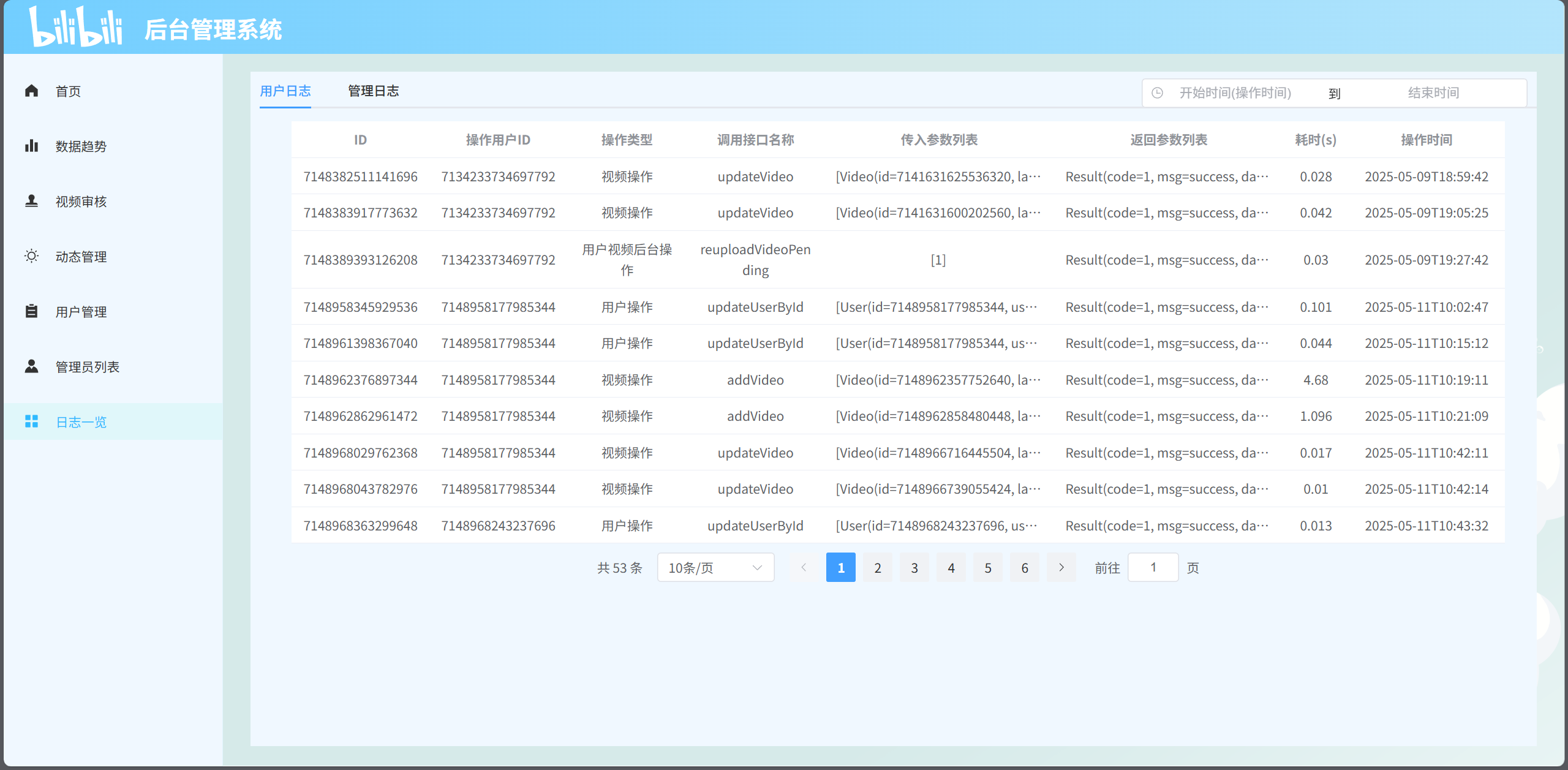Image resolution: width=1568 pixels, height=770 pixels.
Task: Open the 10条/页 page size dropdown
Action: coord(715,568)
